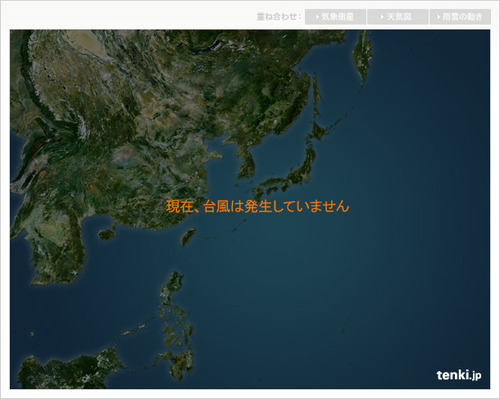This screenshot has width=500, height=399.
Task: Click Kyushu island in southern Japan
Action: click(x=257, y=193)
